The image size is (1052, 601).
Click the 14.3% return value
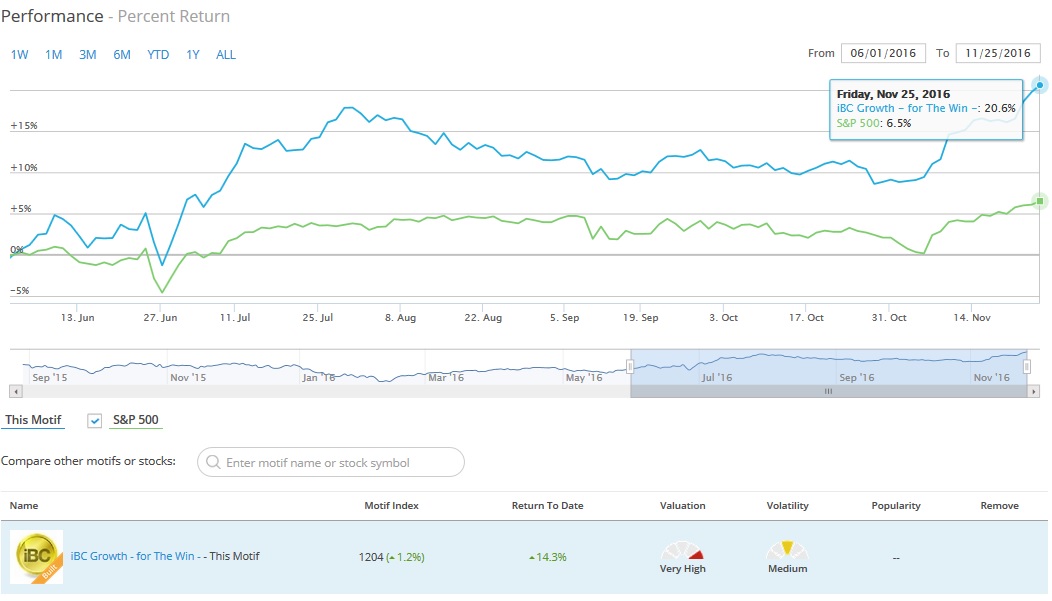548,557
